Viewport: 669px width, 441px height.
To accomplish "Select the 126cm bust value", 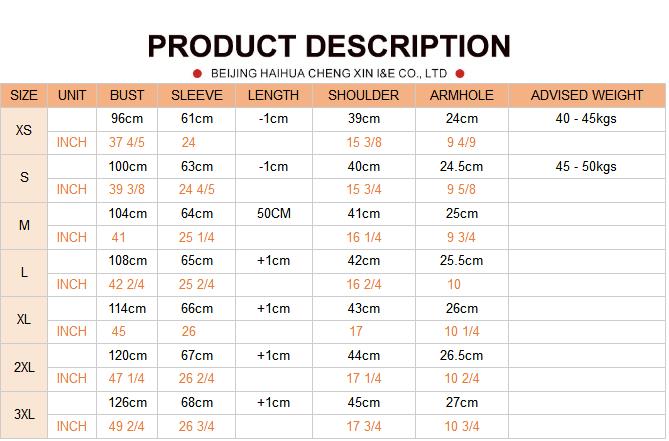I will [127, 403].
